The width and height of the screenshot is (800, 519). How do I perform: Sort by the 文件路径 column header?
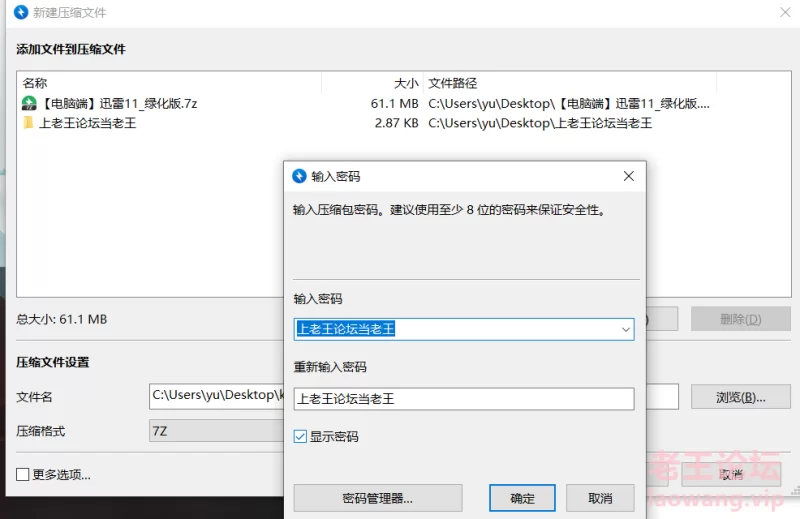(570, 83)
